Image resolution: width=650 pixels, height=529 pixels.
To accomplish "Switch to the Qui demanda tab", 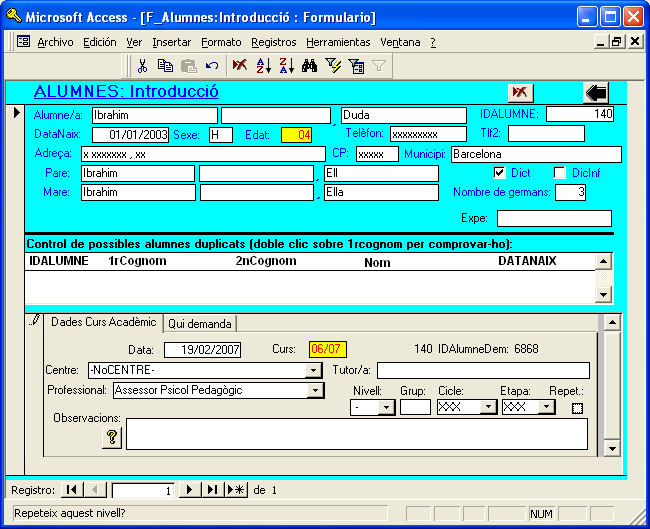I will (x=199, y=323).
